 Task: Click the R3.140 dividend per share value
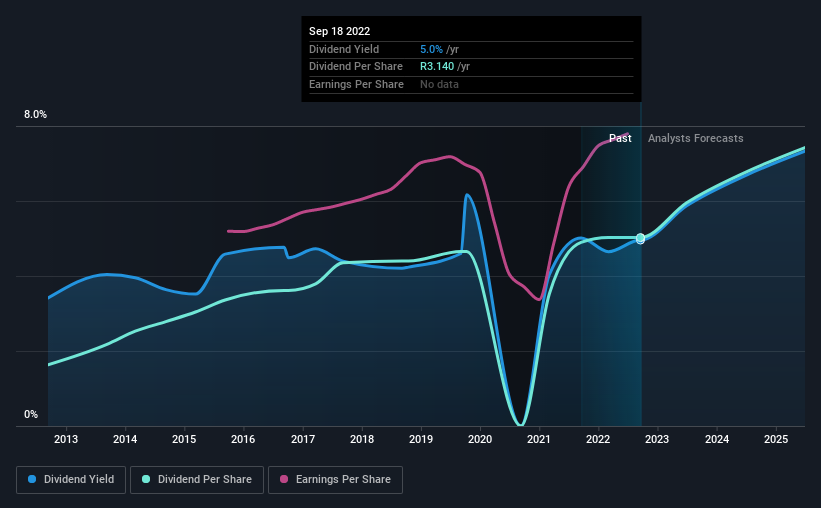pos(437,67)
